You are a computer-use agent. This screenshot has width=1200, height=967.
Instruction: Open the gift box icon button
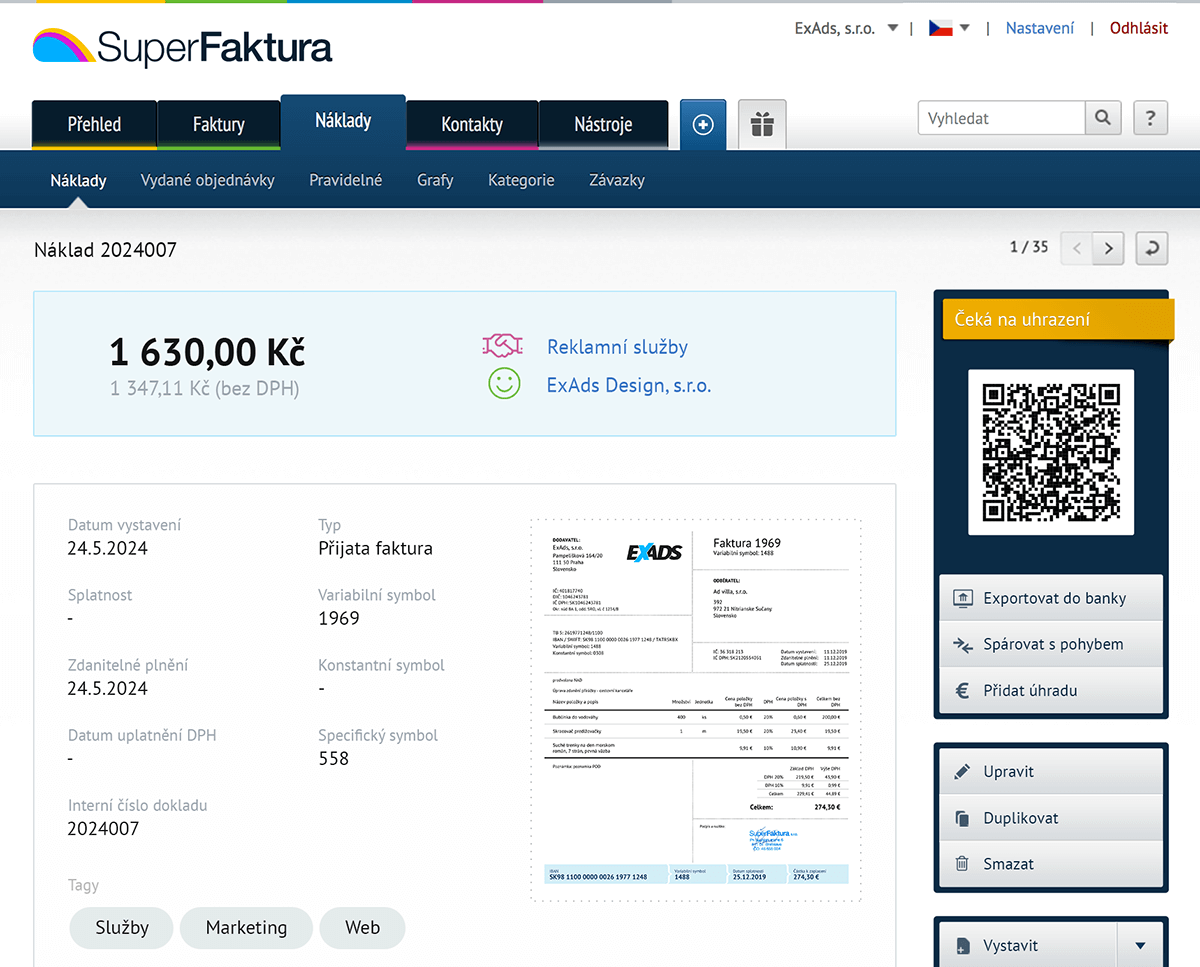point(762,125)
